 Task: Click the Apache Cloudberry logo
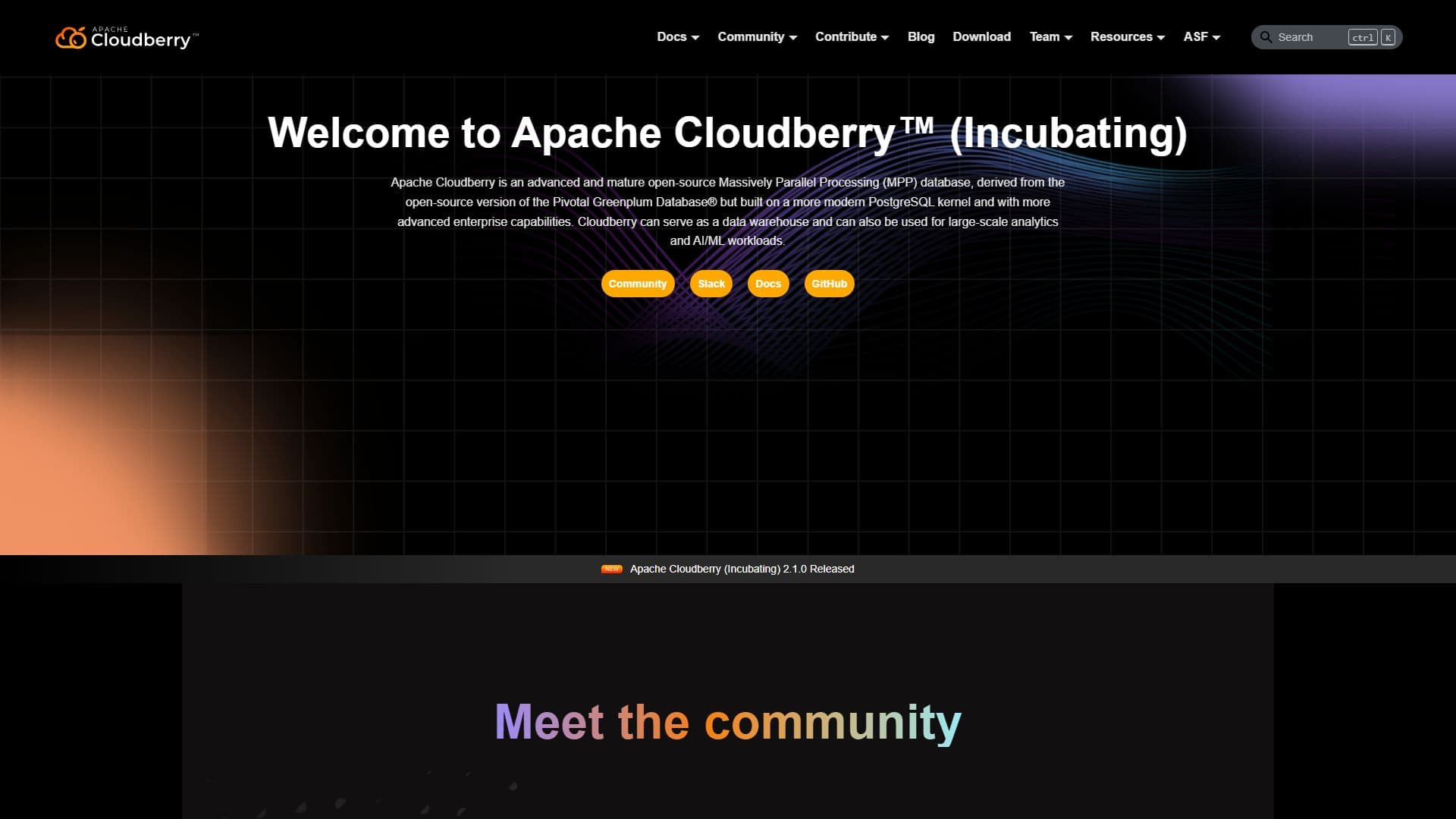pyautogui.click(x=127, y=37)
